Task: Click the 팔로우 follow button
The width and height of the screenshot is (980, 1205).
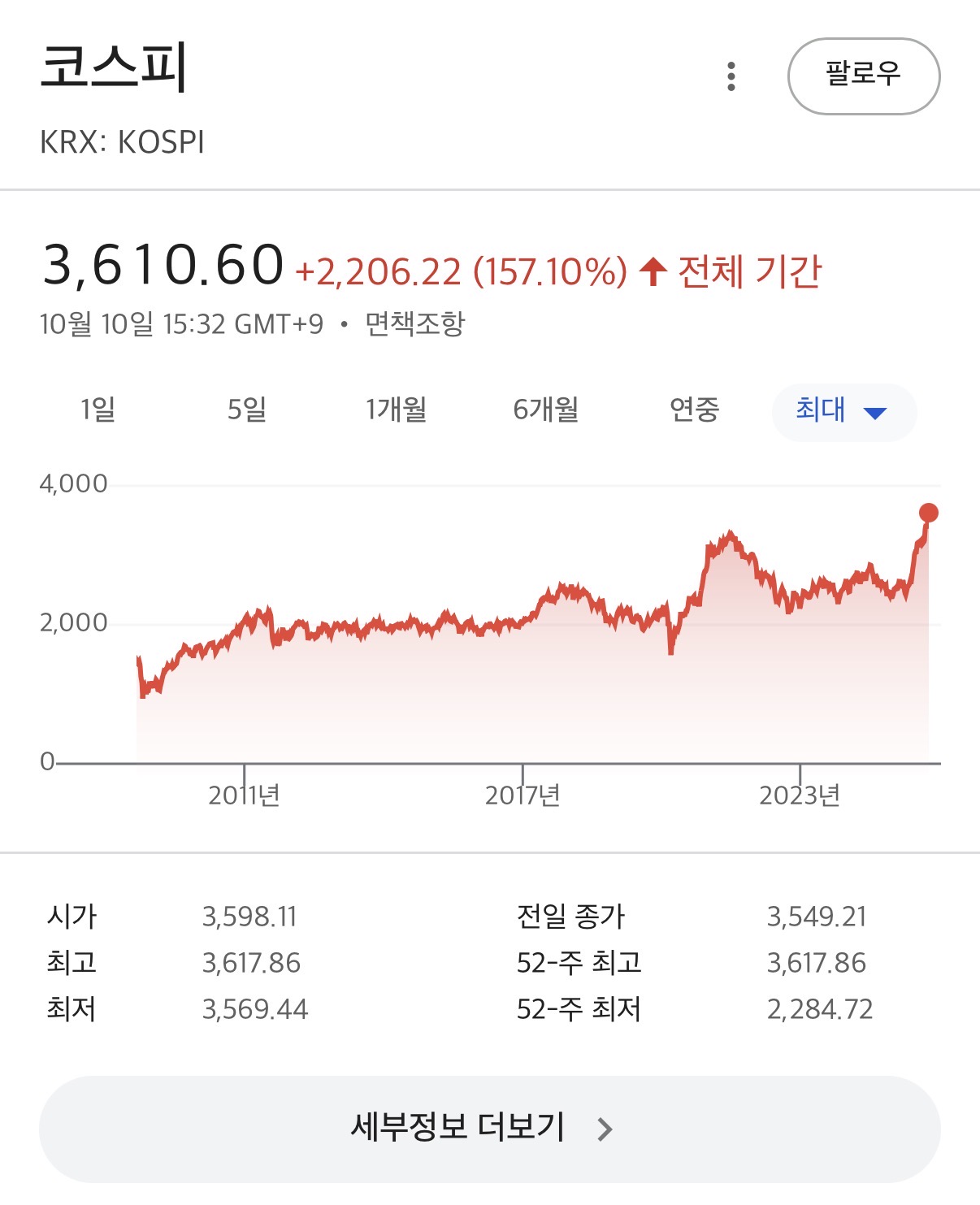Action: coord(863,76)
